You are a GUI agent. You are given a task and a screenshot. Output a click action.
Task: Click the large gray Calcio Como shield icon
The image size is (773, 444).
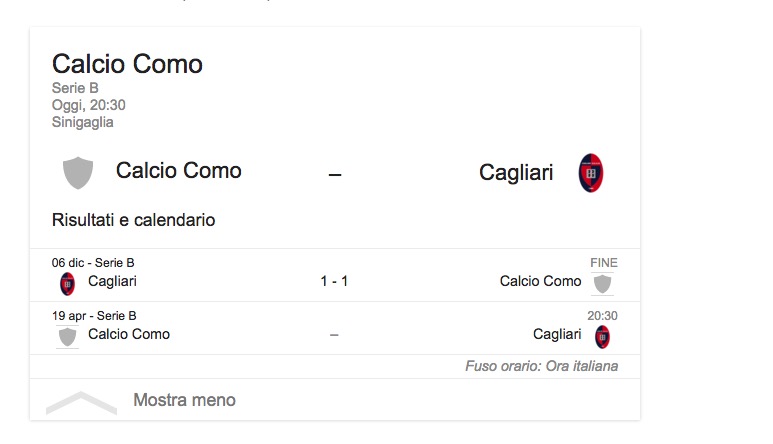(x=78, y=172)
